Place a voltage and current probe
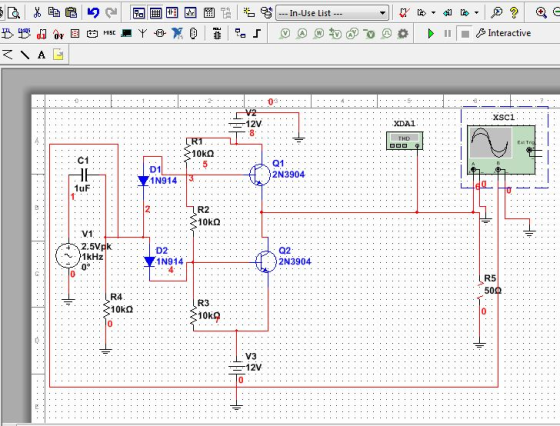Image resolution: width=560 pixels, height=426 pixels. coord(352,34)
